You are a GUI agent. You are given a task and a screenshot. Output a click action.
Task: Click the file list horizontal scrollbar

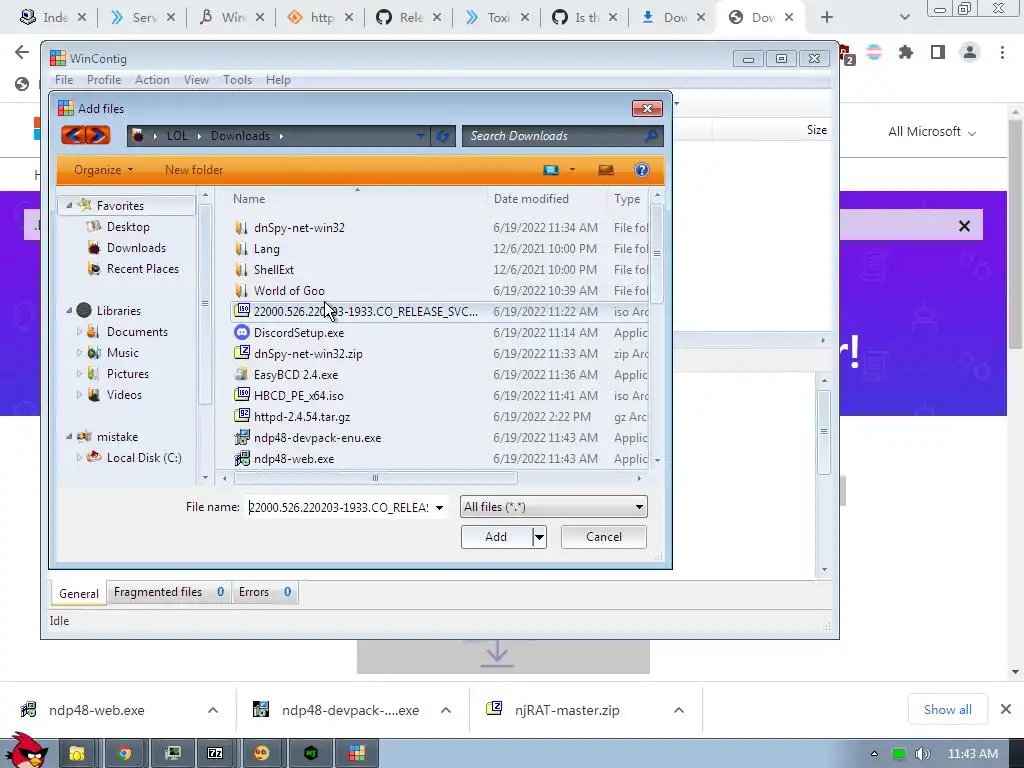click(375, 478)
